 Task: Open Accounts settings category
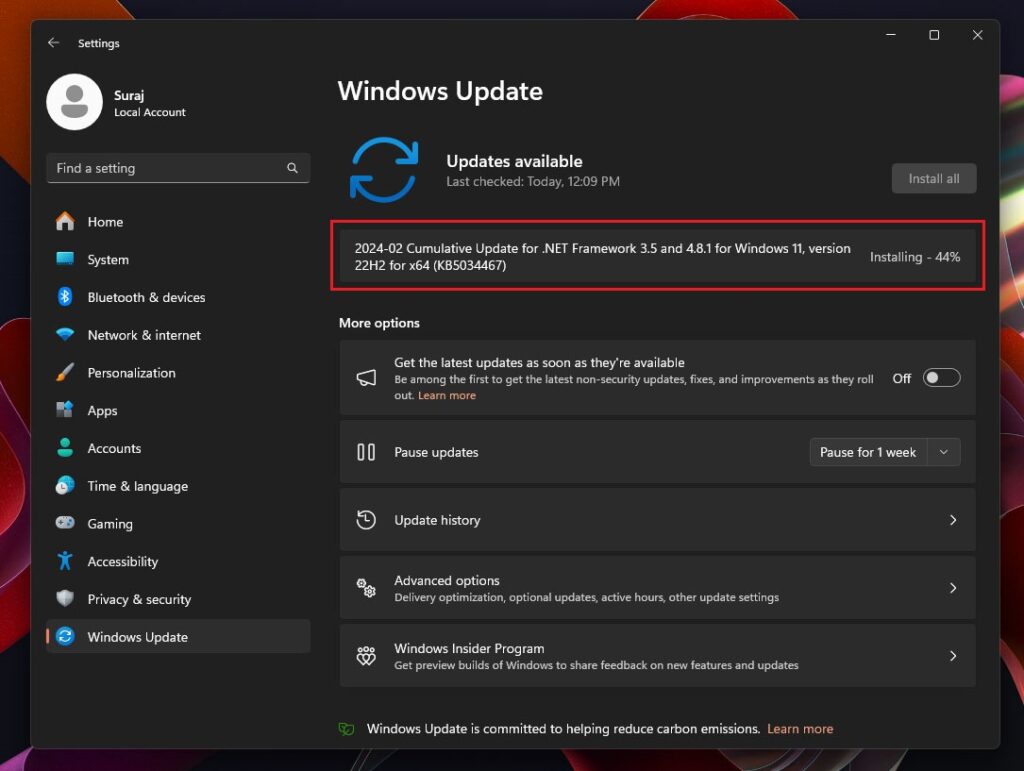tap(178, 448)
